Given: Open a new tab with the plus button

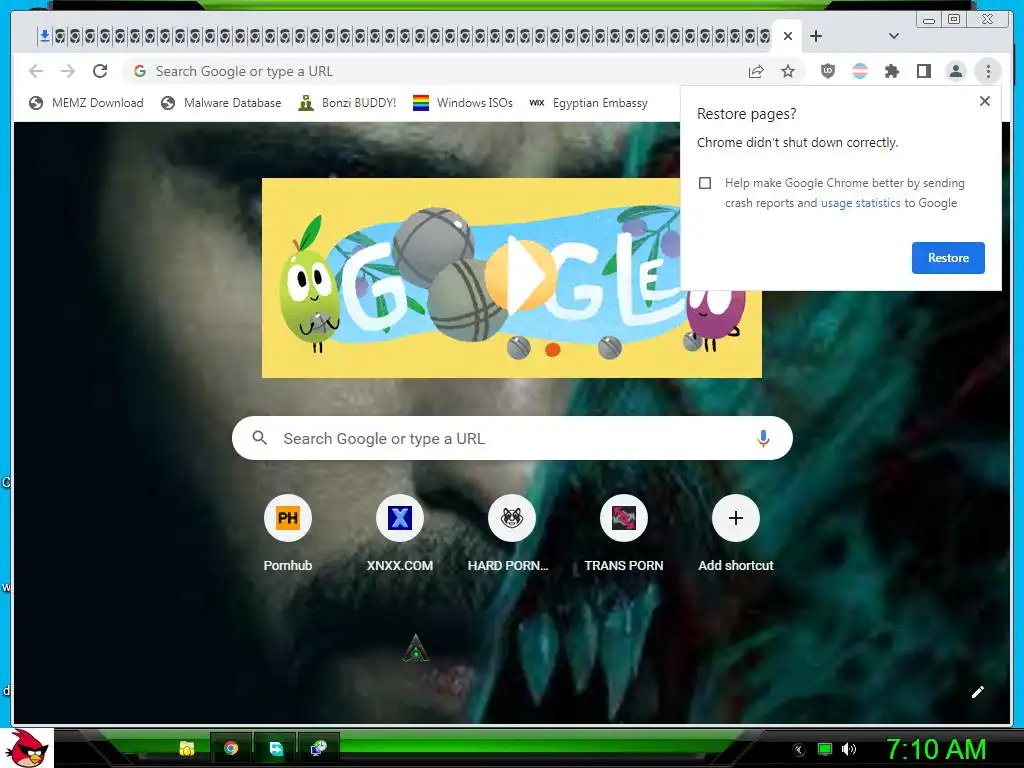Looking at the screenshot, I should click(x=816, y=37).
